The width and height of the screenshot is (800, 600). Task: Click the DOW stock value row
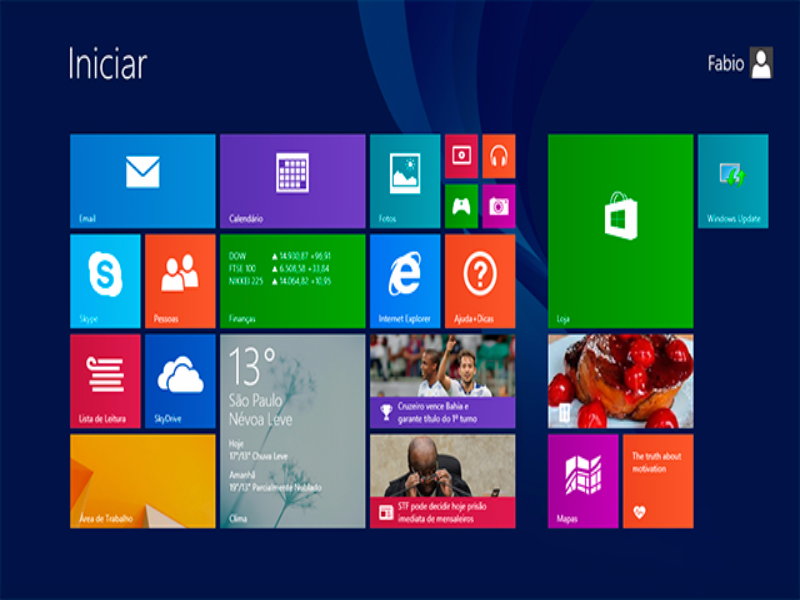pyautogui.click(x=280, y=256)
